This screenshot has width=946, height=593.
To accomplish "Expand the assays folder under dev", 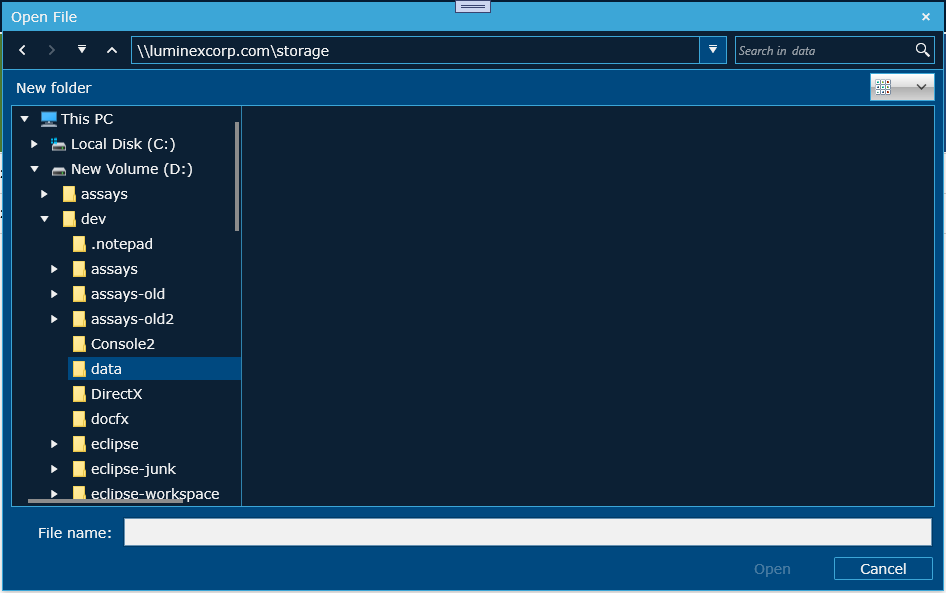I will point(54,269).
